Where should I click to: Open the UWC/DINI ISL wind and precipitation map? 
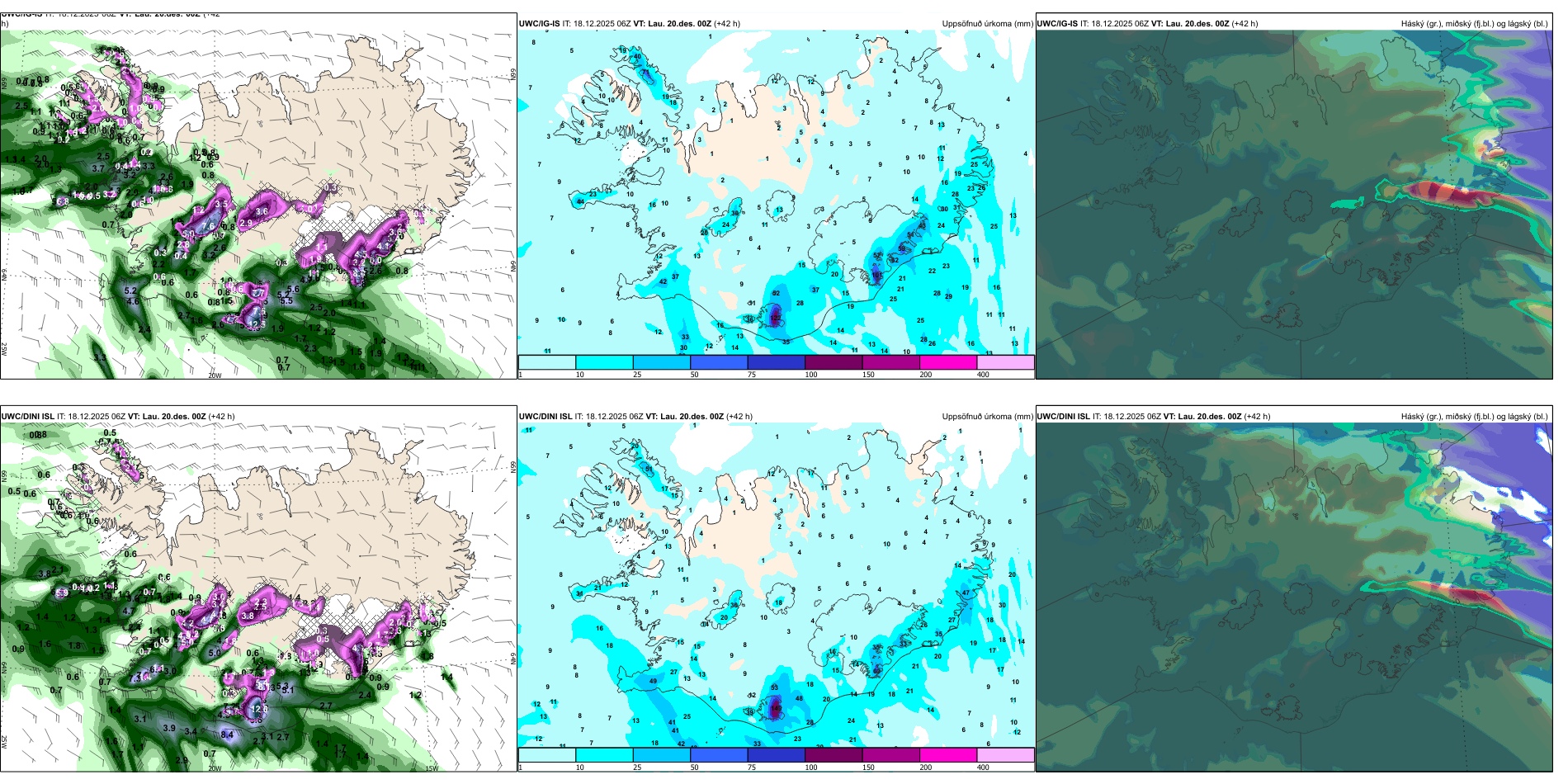[x=258, y=588]
